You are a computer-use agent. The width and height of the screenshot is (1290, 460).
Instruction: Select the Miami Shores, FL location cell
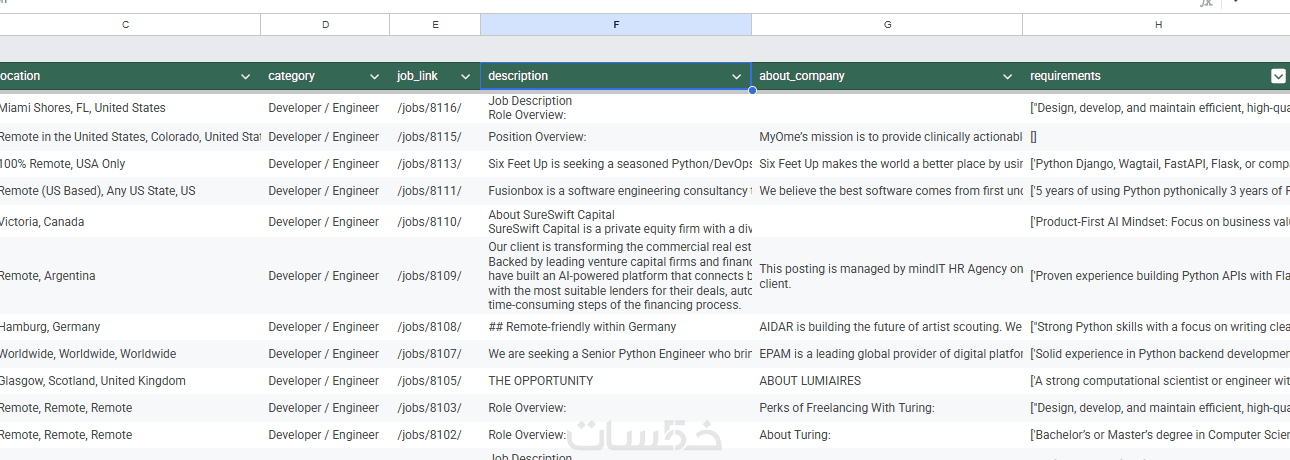coord(130,108)
